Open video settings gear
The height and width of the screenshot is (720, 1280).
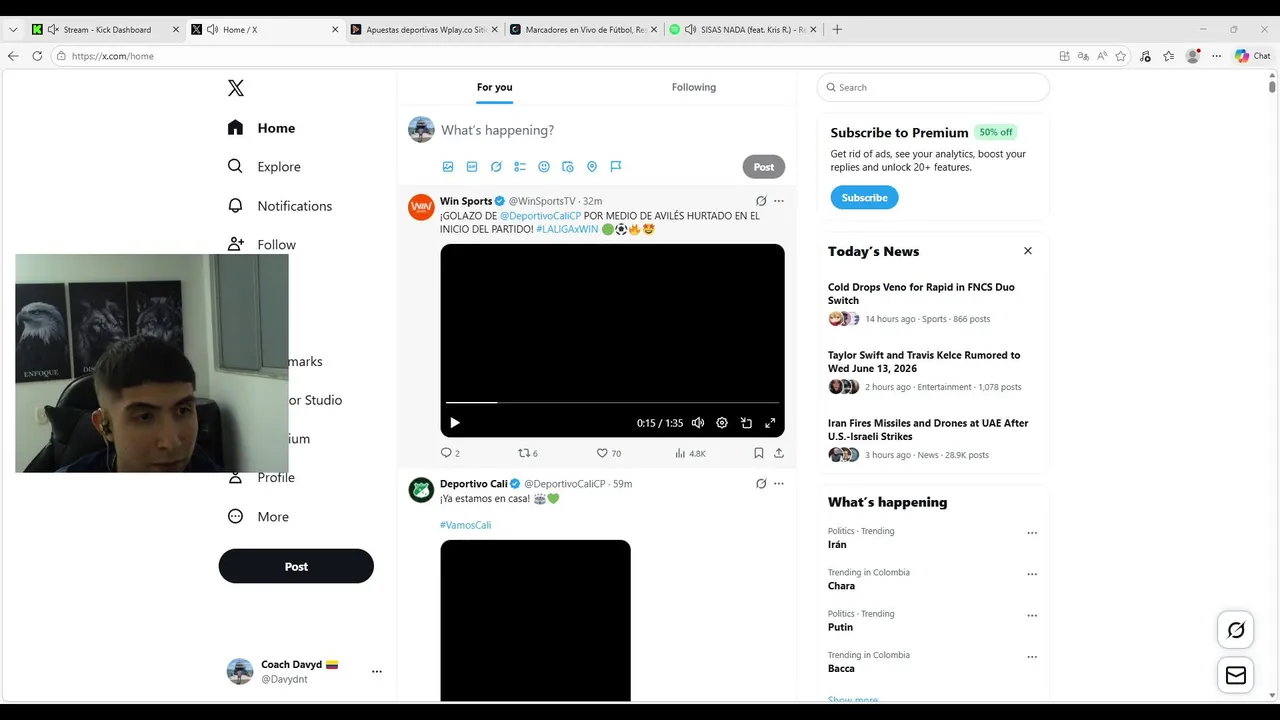tap(722, 423)
